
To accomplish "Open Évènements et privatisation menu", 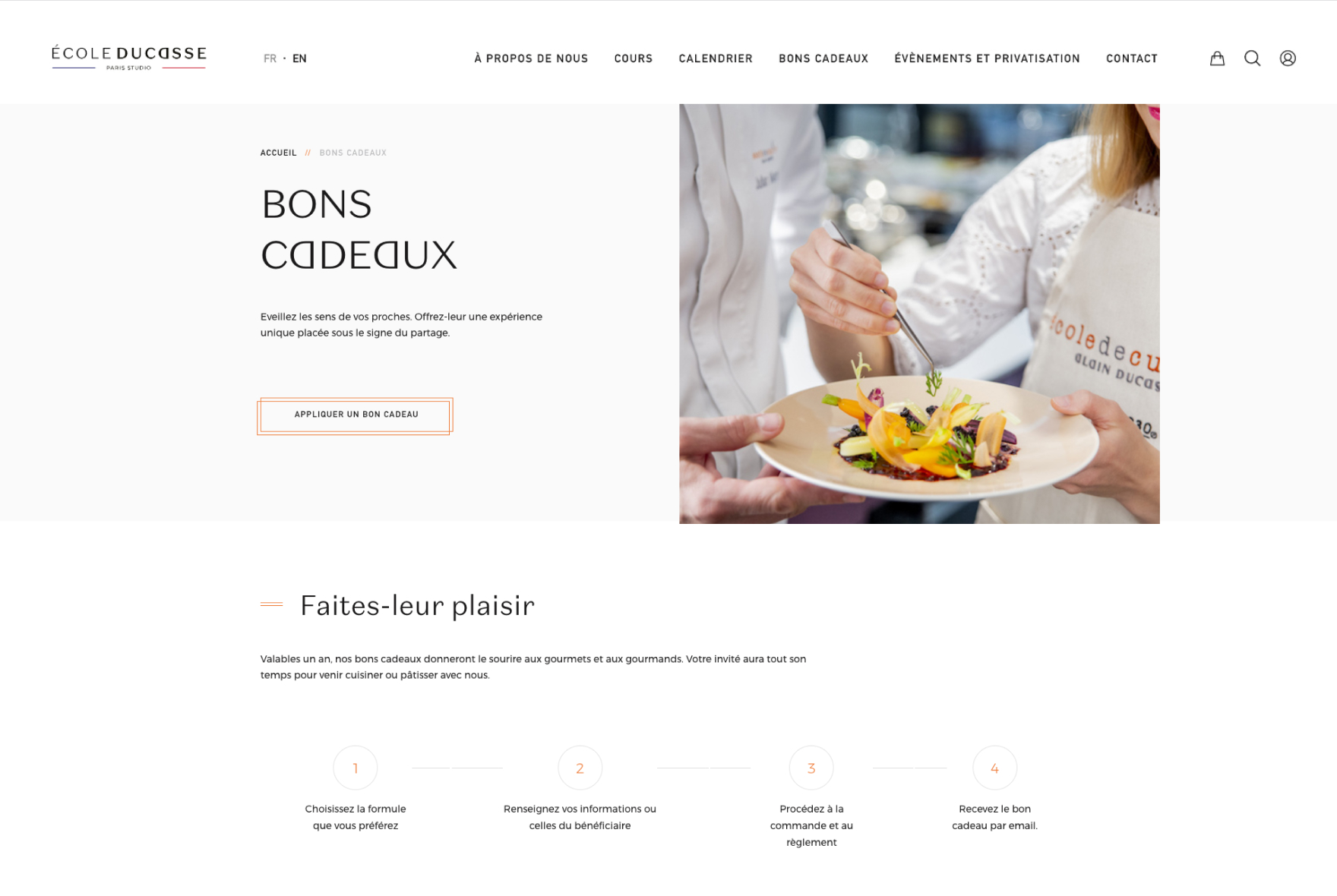I will tap(987, 58).
